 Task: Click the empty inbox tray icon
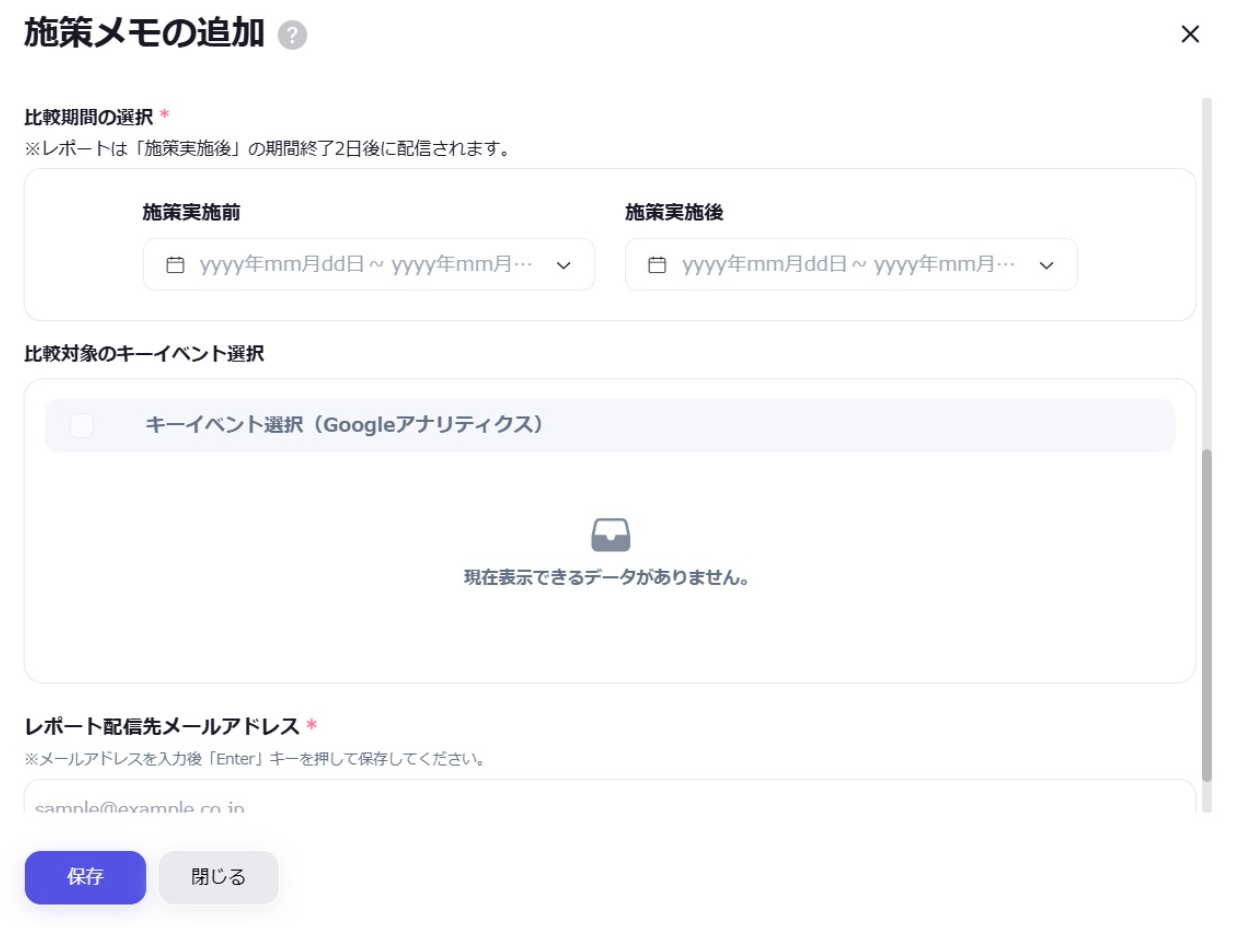(610, 535)
